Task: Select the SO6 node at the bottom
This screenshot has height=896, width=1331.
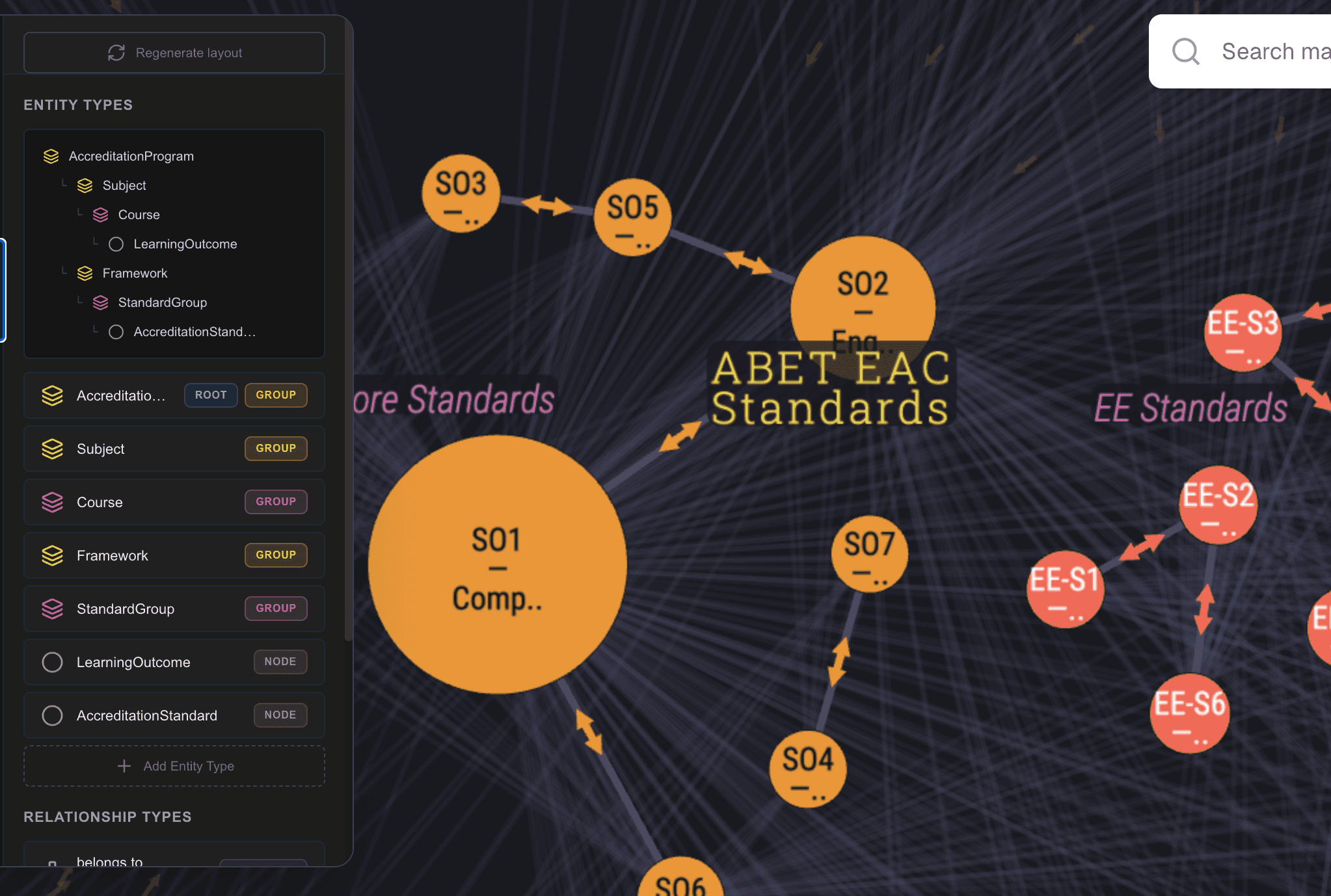Action: (680, 876)
